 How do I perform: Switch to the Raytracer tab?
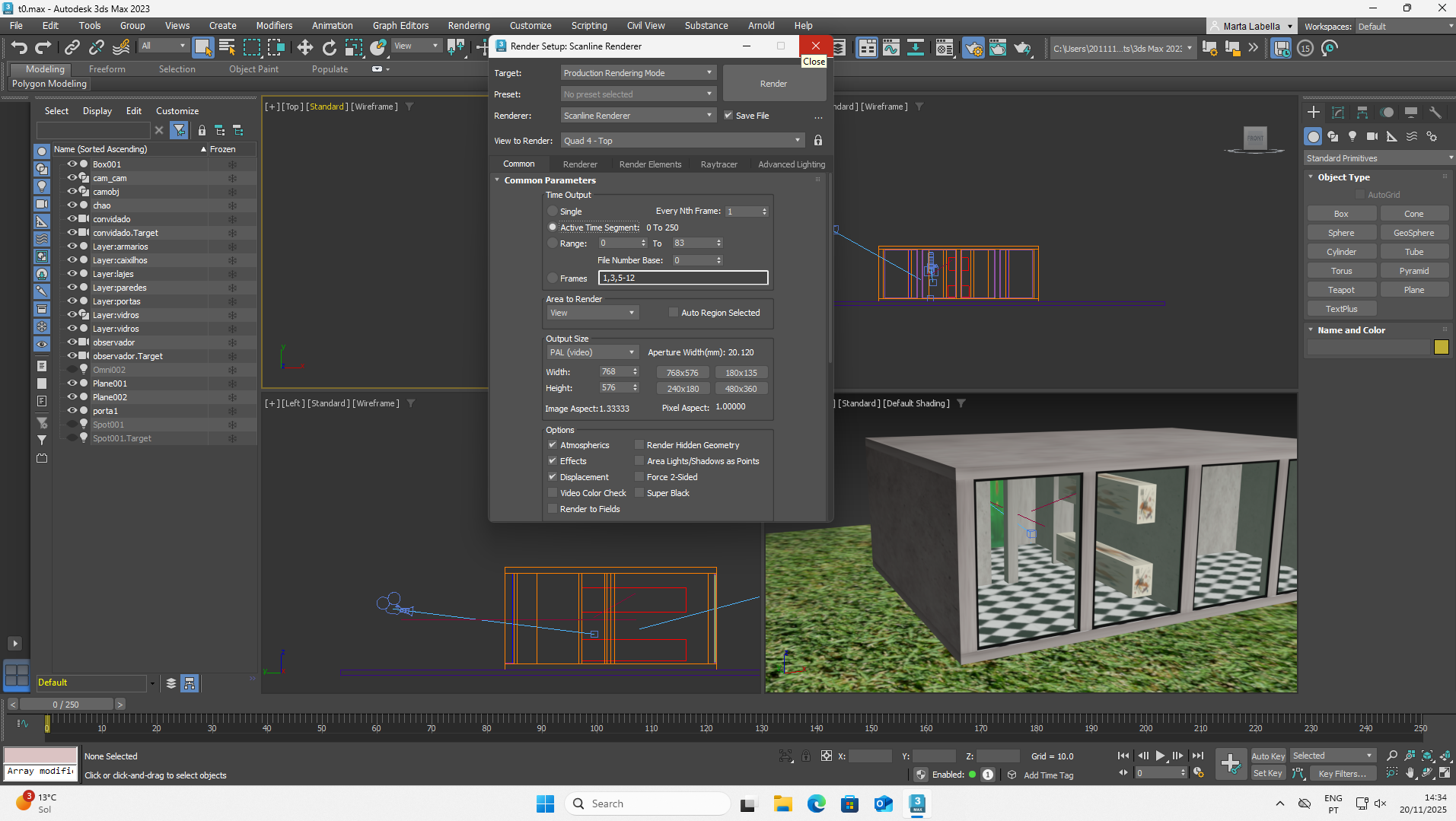(x=718, y=164)
